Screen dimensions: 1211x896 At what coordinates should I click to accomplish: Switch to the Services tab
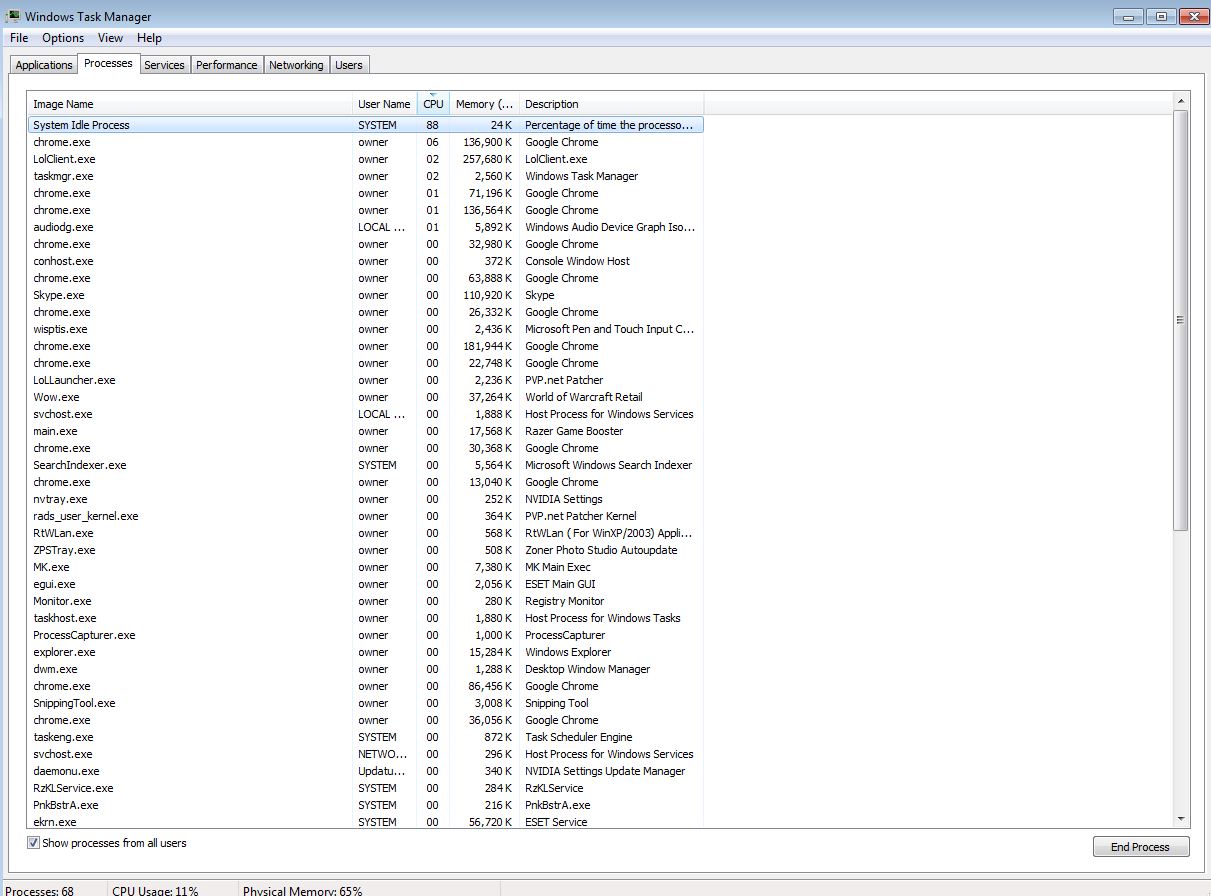(x=164, y=65)
